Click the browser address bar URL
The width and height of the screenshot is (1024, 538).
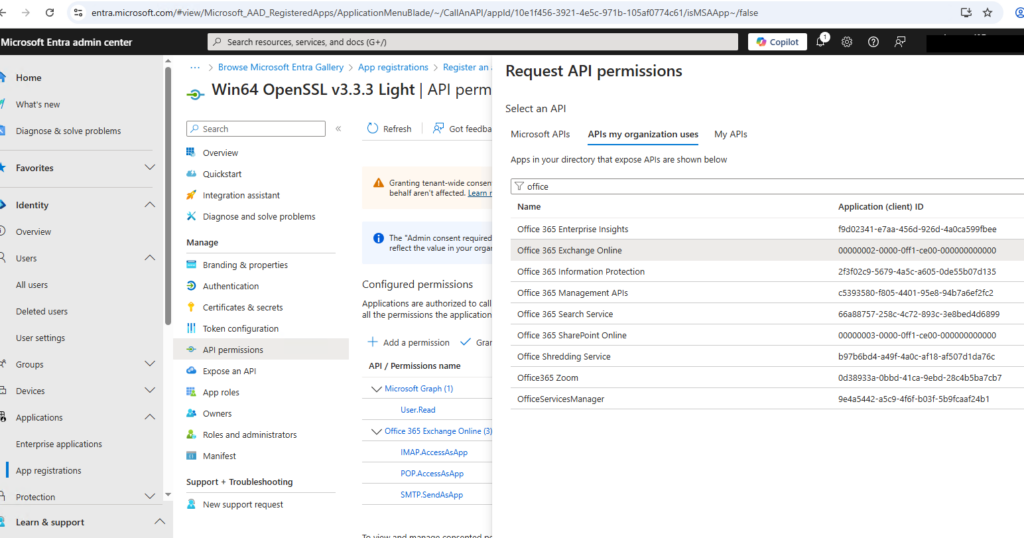click(x=424, y=12)
